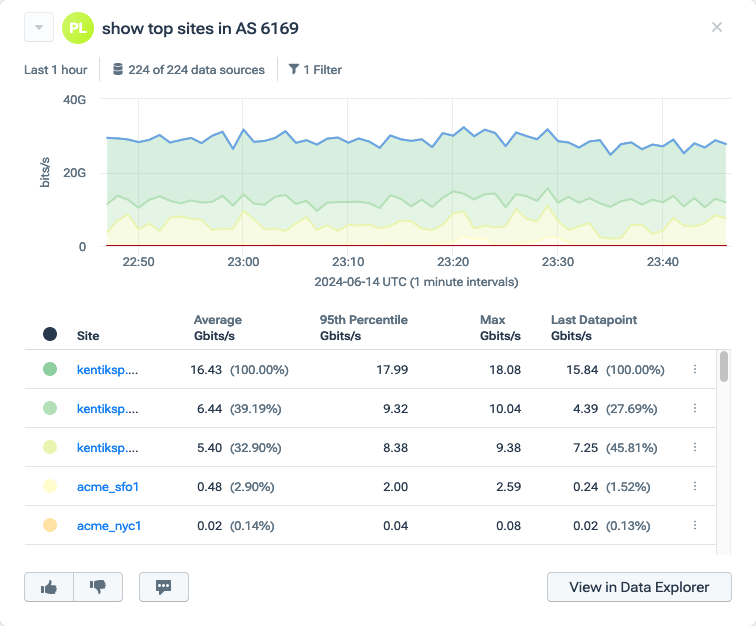The image size is (756, 626).
Task: Sort by the Average Gbits/s column header
Action: pos(217,328)
